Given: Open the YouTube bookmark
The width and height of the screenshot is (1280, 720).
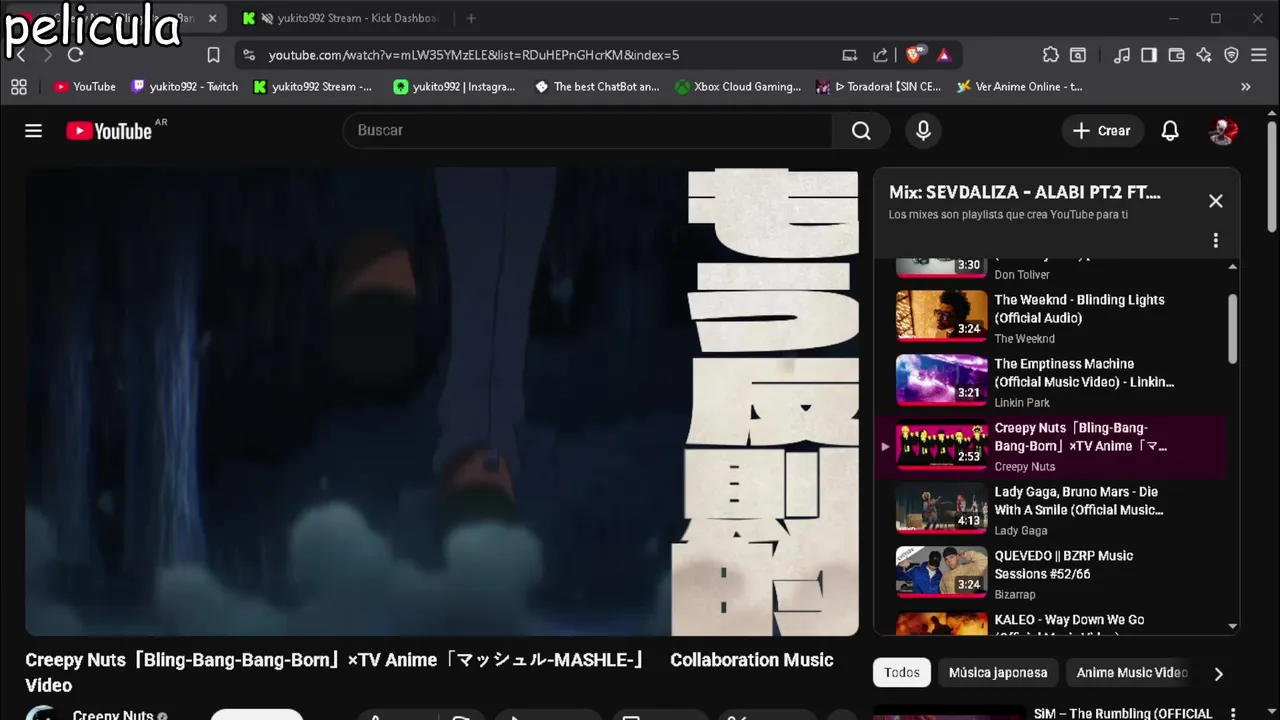Looking at the screenshot, I should pos(85,87).
